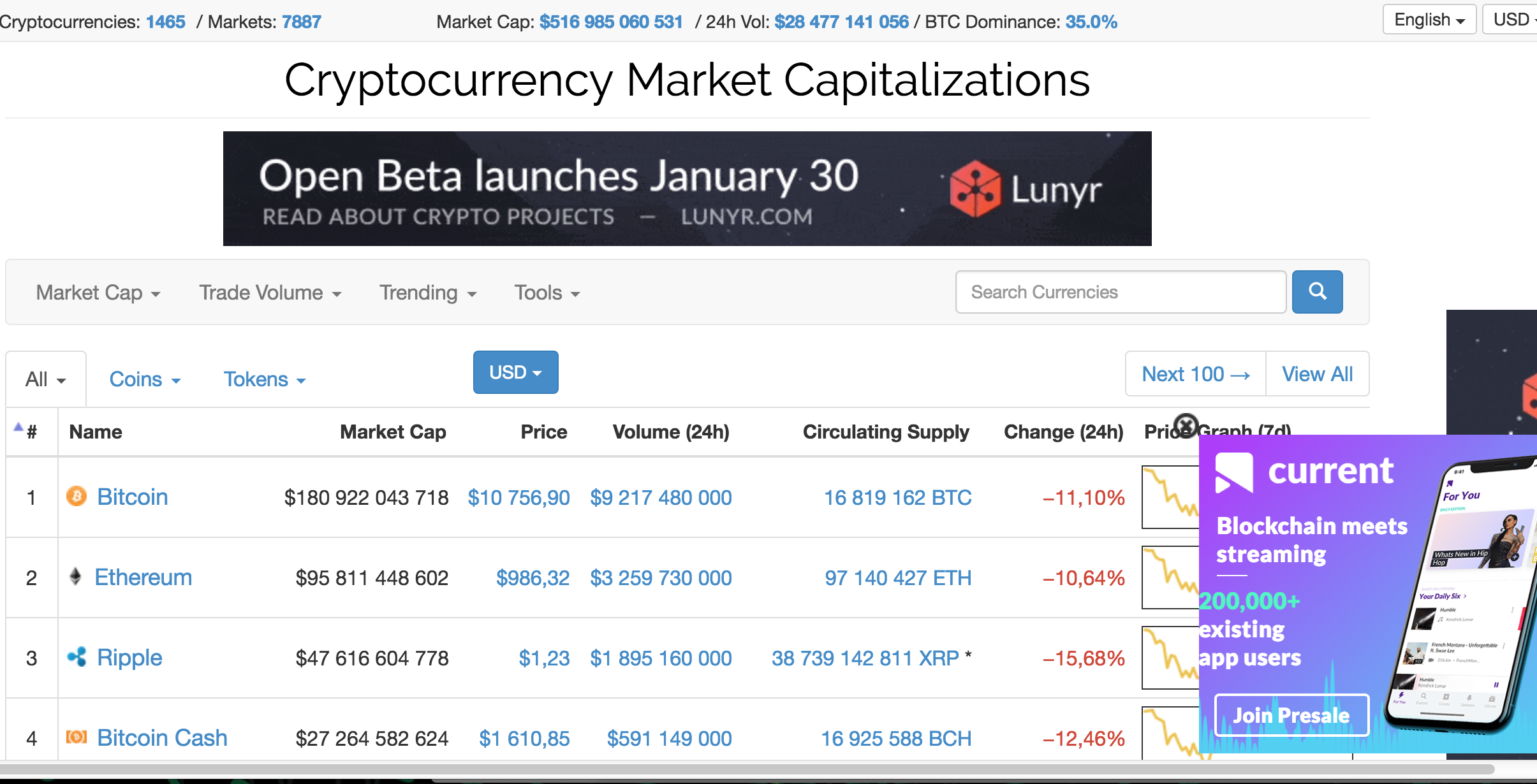Click Ripple change −15,68%
The height and width of the screenshot is (784, 1537).
click(1084, 658)
